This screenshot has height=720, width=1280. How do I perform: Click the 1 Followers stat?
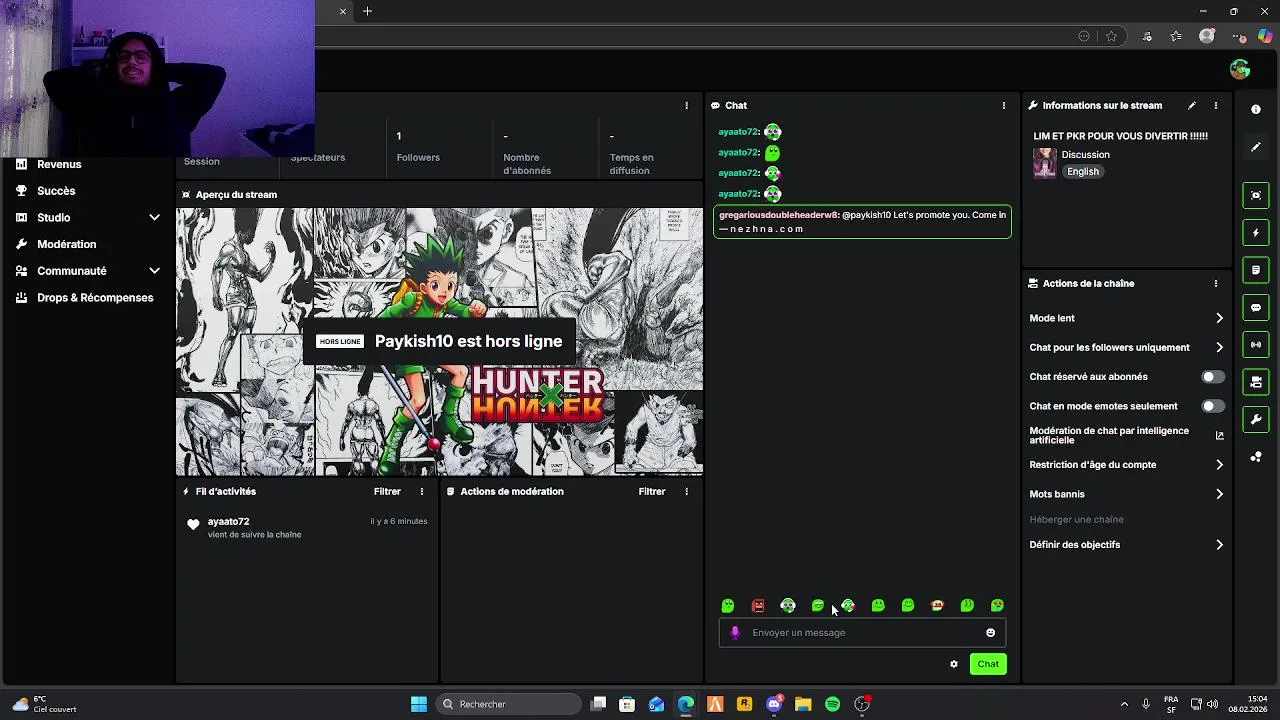(418, 146)
